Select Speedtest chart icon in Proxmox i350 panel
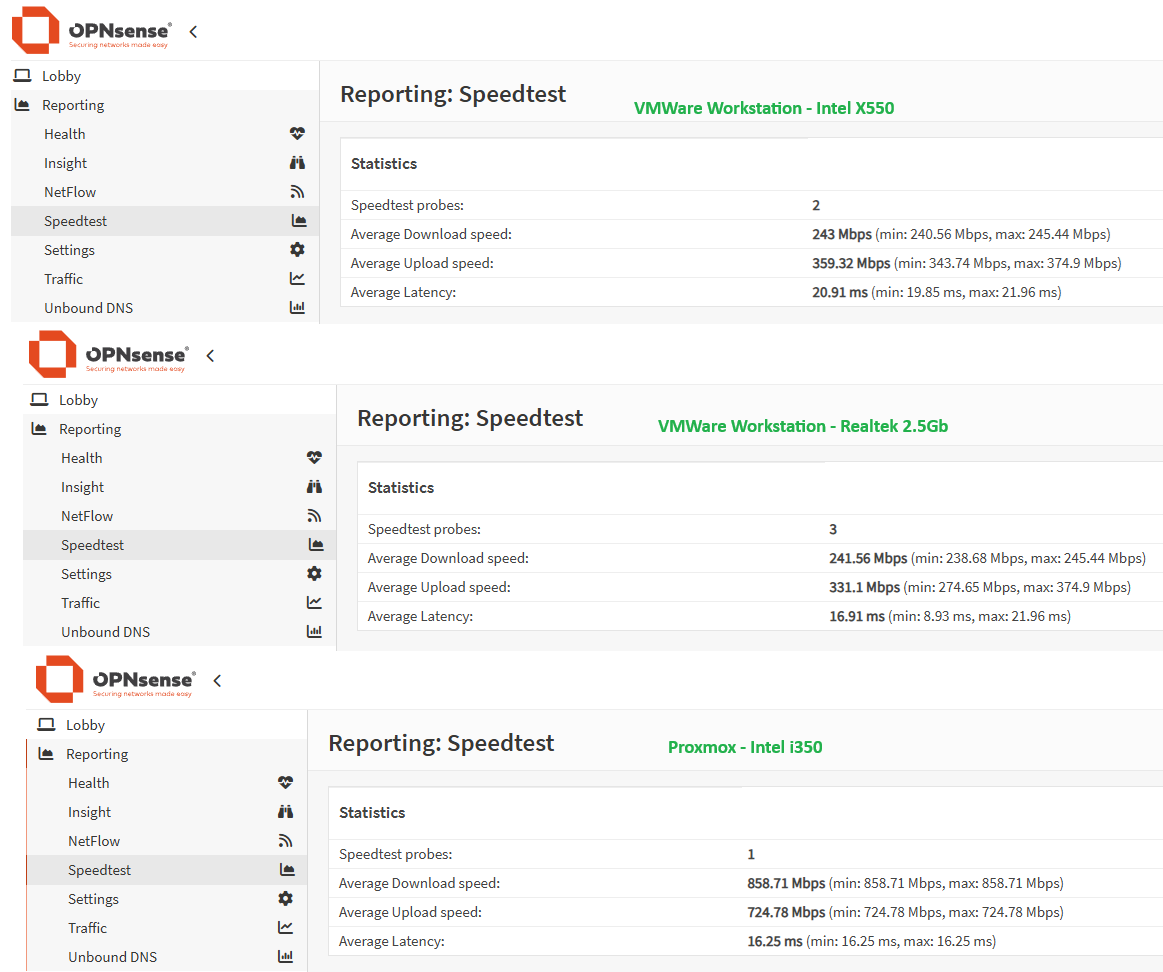Image resolution: width=1163 pixels, height=972 pixels. pyautogui.click(x=287, y=870)
